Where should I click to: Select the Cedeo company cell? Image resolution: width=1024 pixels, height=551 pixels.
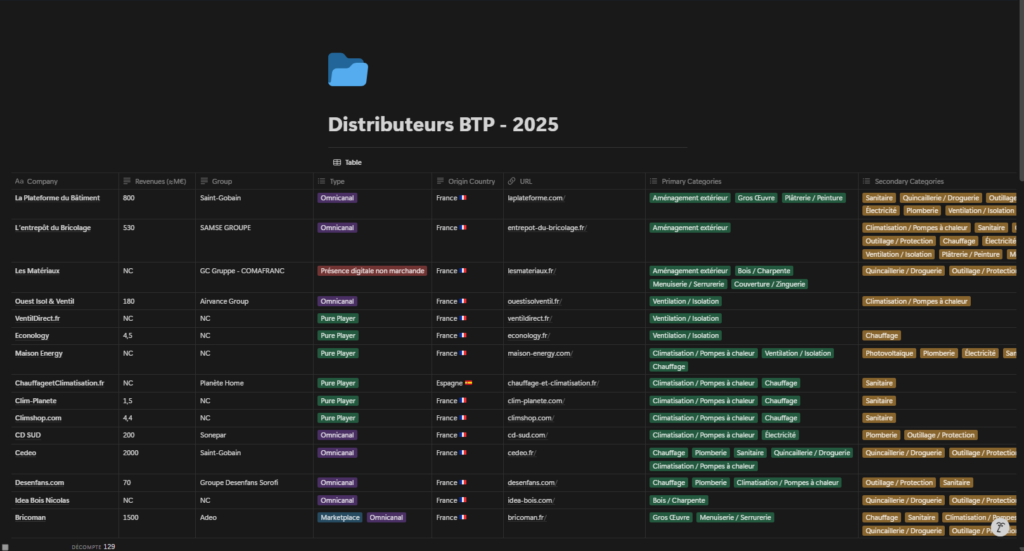tap(65, 459)
